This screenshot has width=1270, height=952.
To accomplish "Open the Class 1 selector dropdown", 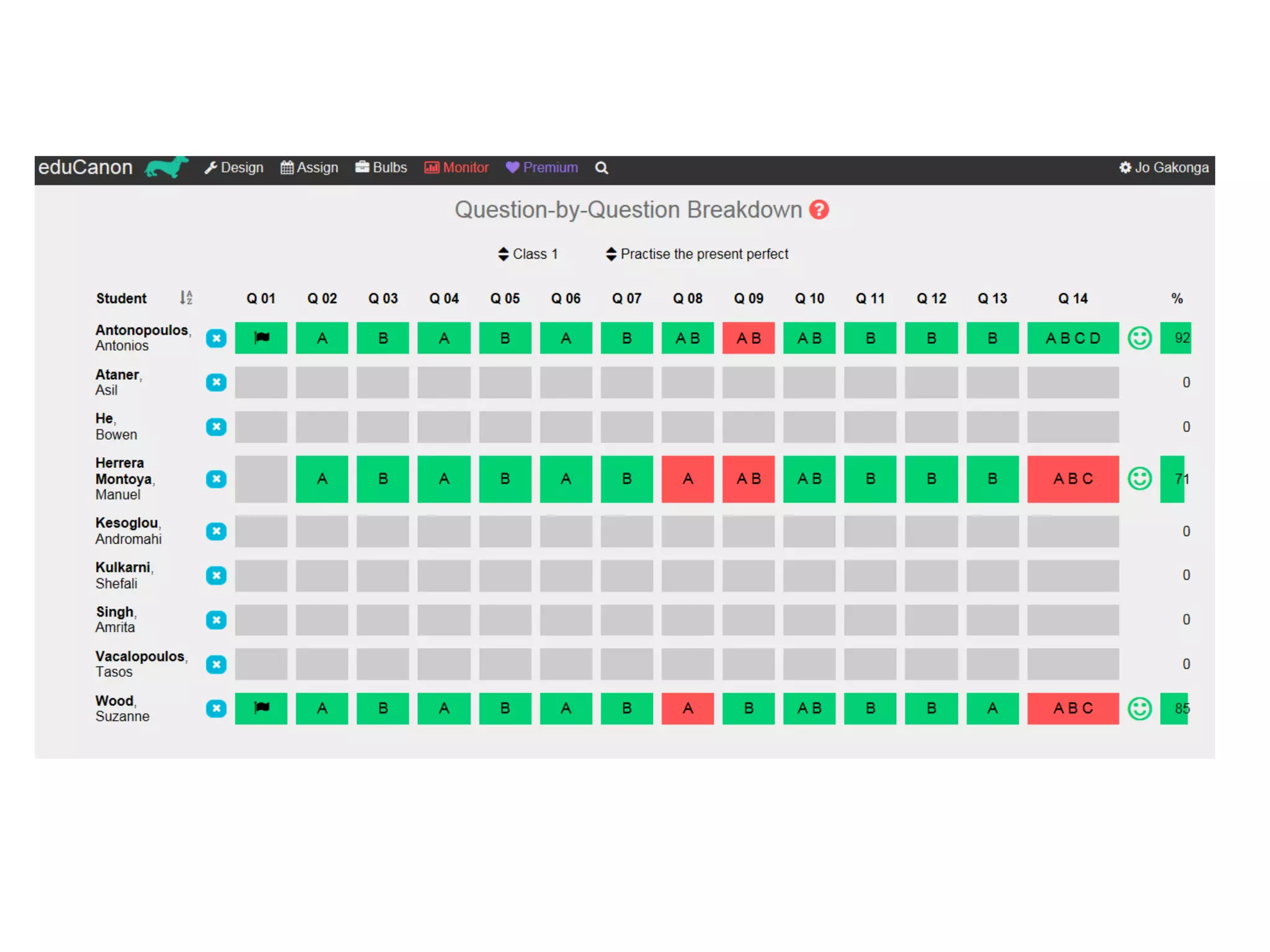I will (x=528, y=254).
